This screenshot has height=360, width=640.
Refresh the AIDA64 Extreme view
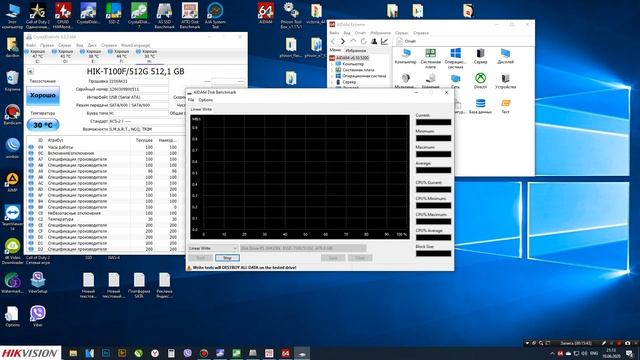(x=363, y=41)
